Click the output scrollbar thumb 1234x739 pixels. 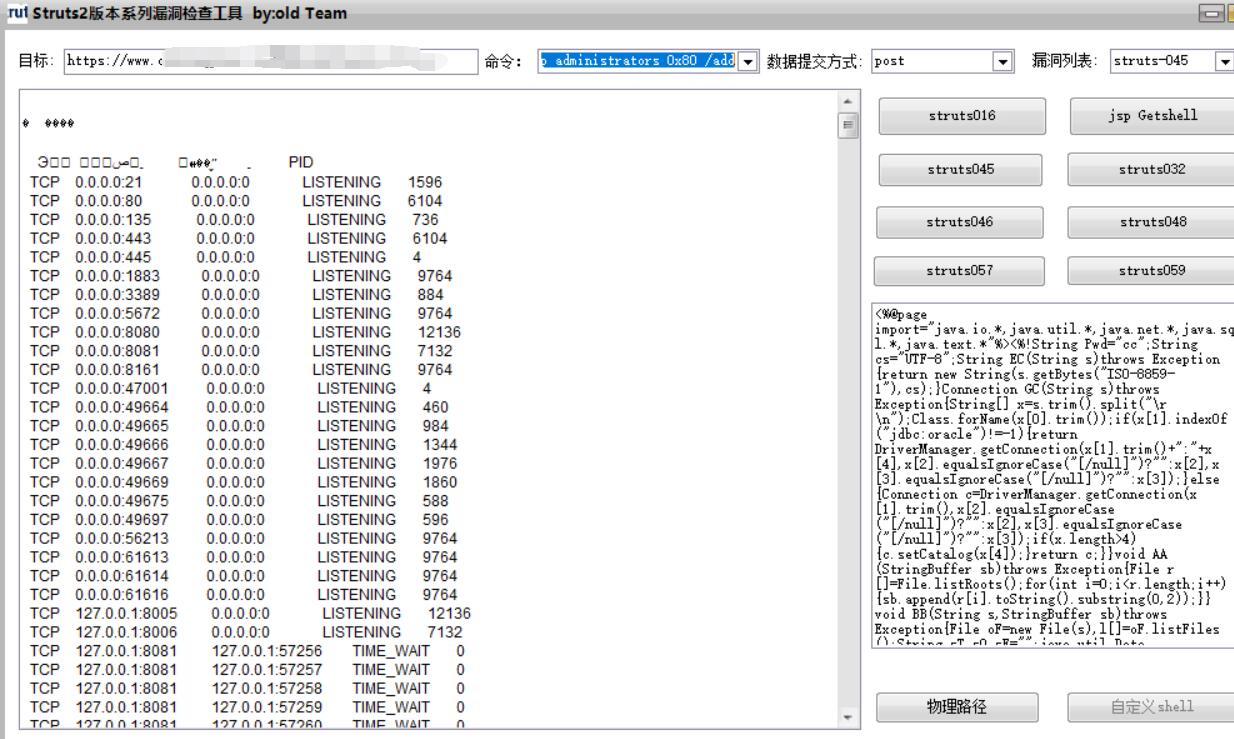click(850, 126)
